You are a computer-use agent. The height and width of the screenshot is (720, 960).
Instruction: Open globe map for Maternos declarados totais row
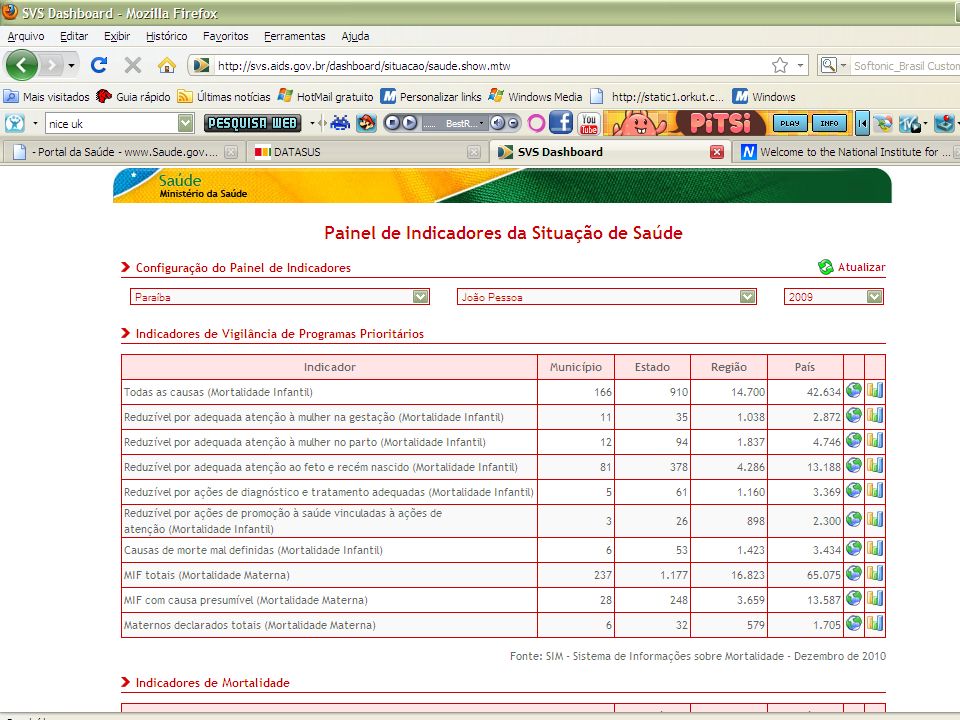(x=853, y=623)
